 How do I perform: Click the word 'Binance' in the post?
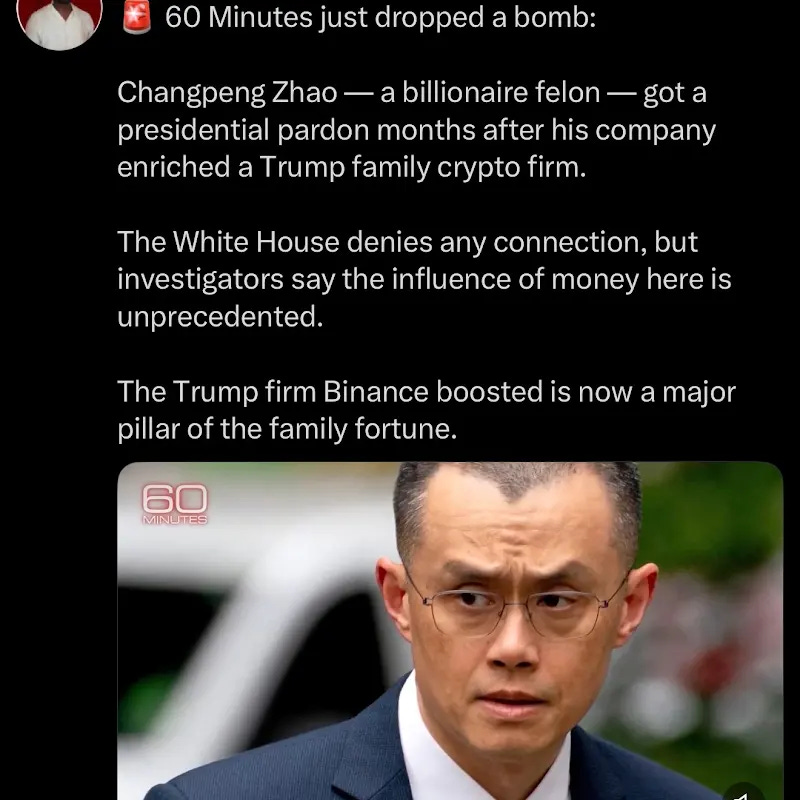coord(376,392)
